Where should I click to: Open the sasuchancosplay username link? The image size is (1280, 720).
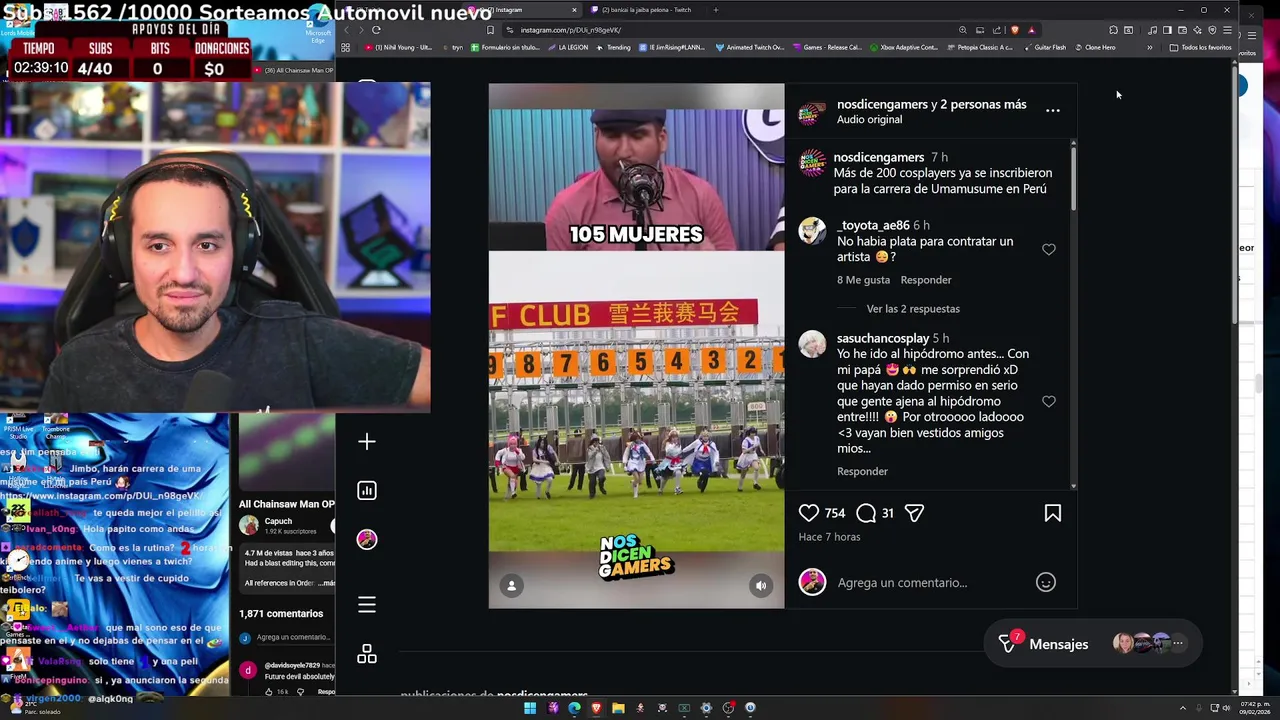[x=883, y=338]
